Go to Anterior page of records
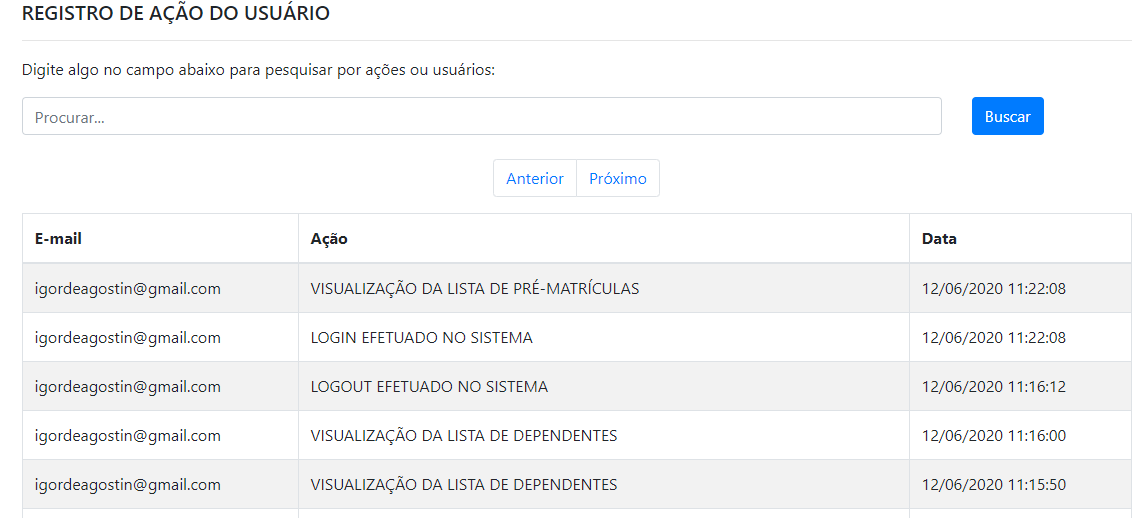 [535, 179]
